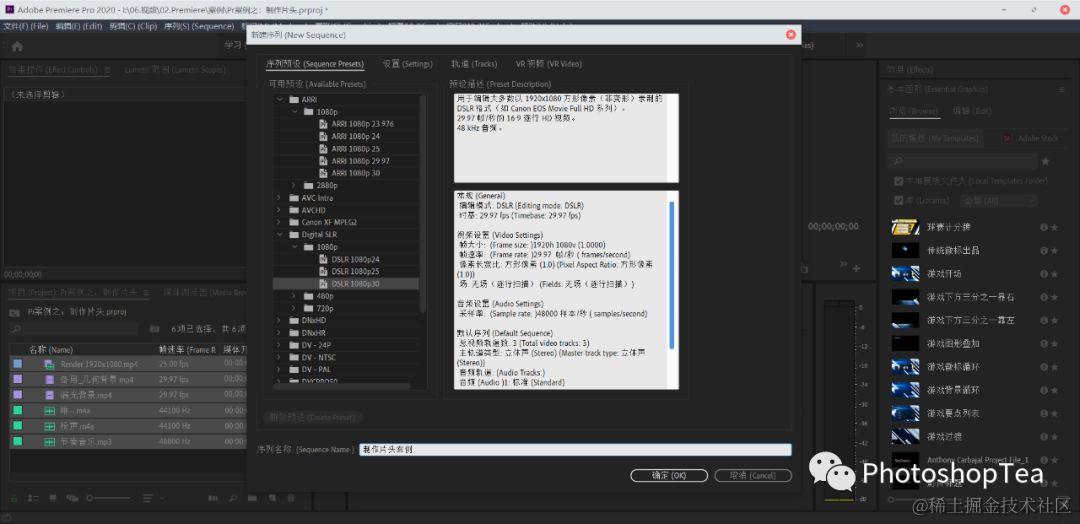Switch to the Browse tab in Essential Graphics
This screenshot has width=1080, height=524.
[x=913, y=111]
